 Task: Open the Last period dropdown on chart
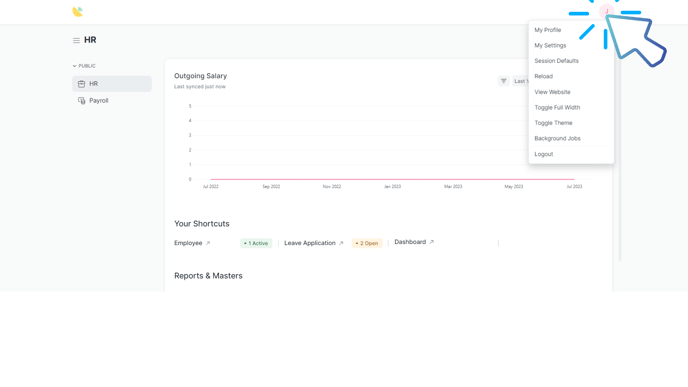click(521, 81)
